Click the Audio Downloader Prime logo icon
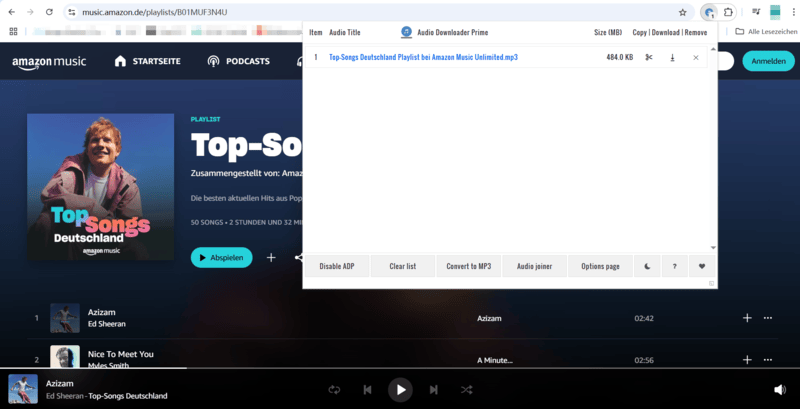 point(406,32)
